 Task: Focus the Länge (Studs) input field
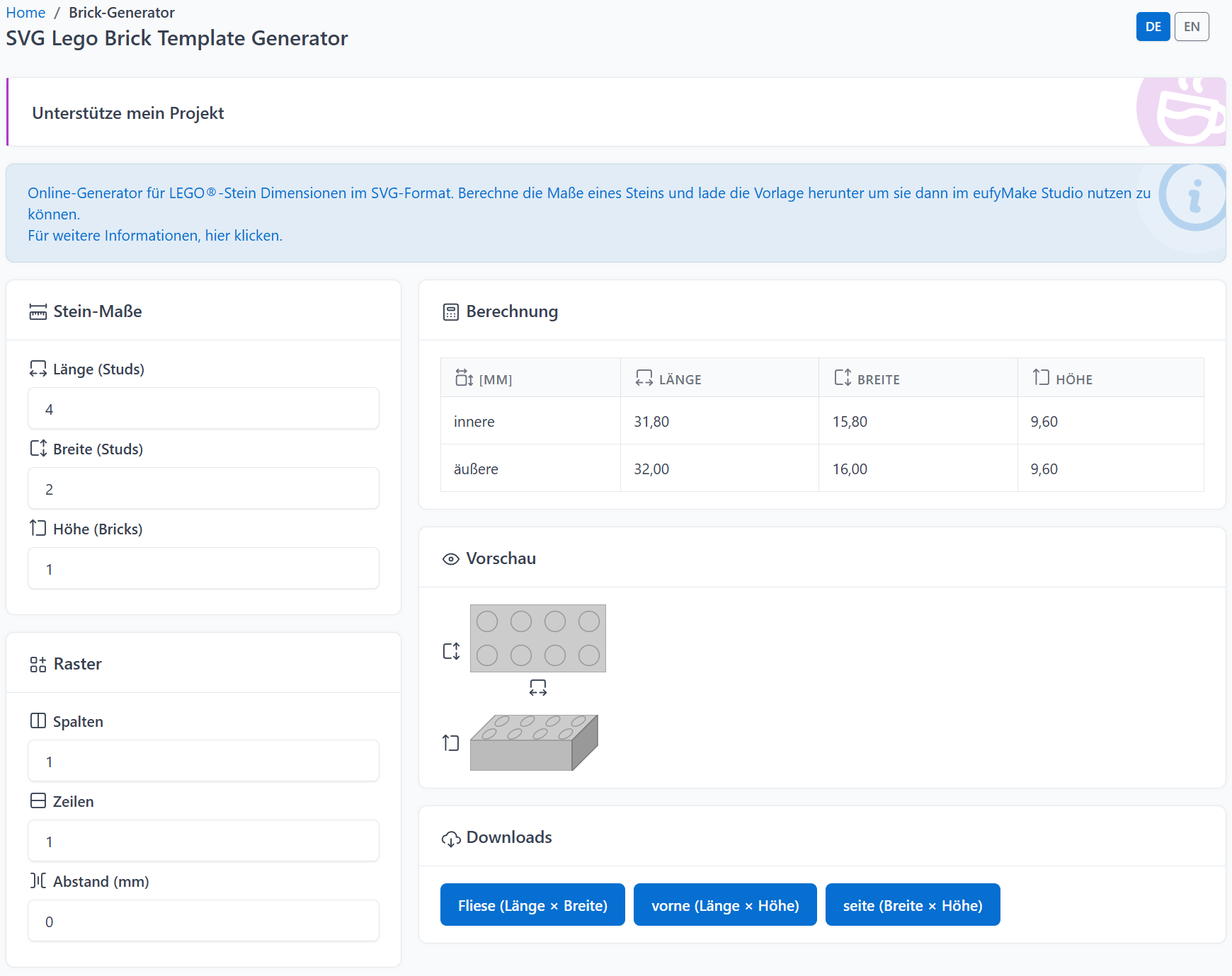pyautogui.click(x=203, y=408)
